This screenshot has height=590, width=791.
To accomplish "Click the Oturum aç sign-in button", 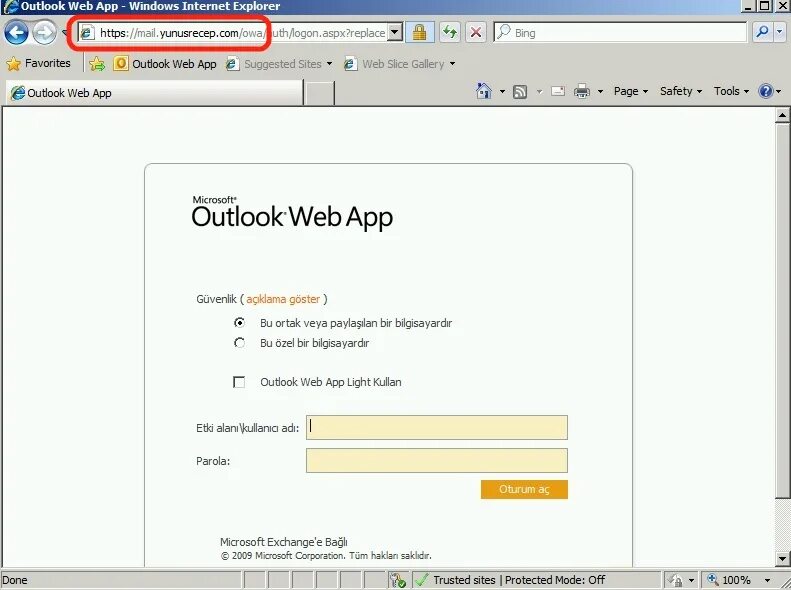I will (x=524, y=489).
